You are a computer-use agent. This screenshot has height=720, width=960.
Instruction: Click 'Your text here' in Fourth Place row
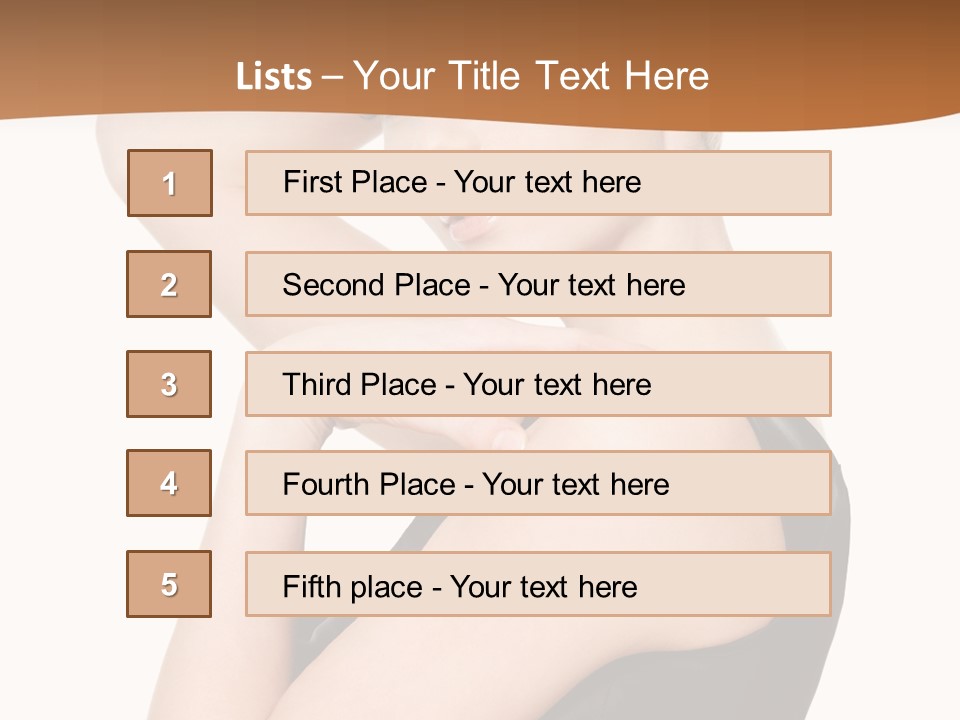pyautogui.click(x=575, y=485)
